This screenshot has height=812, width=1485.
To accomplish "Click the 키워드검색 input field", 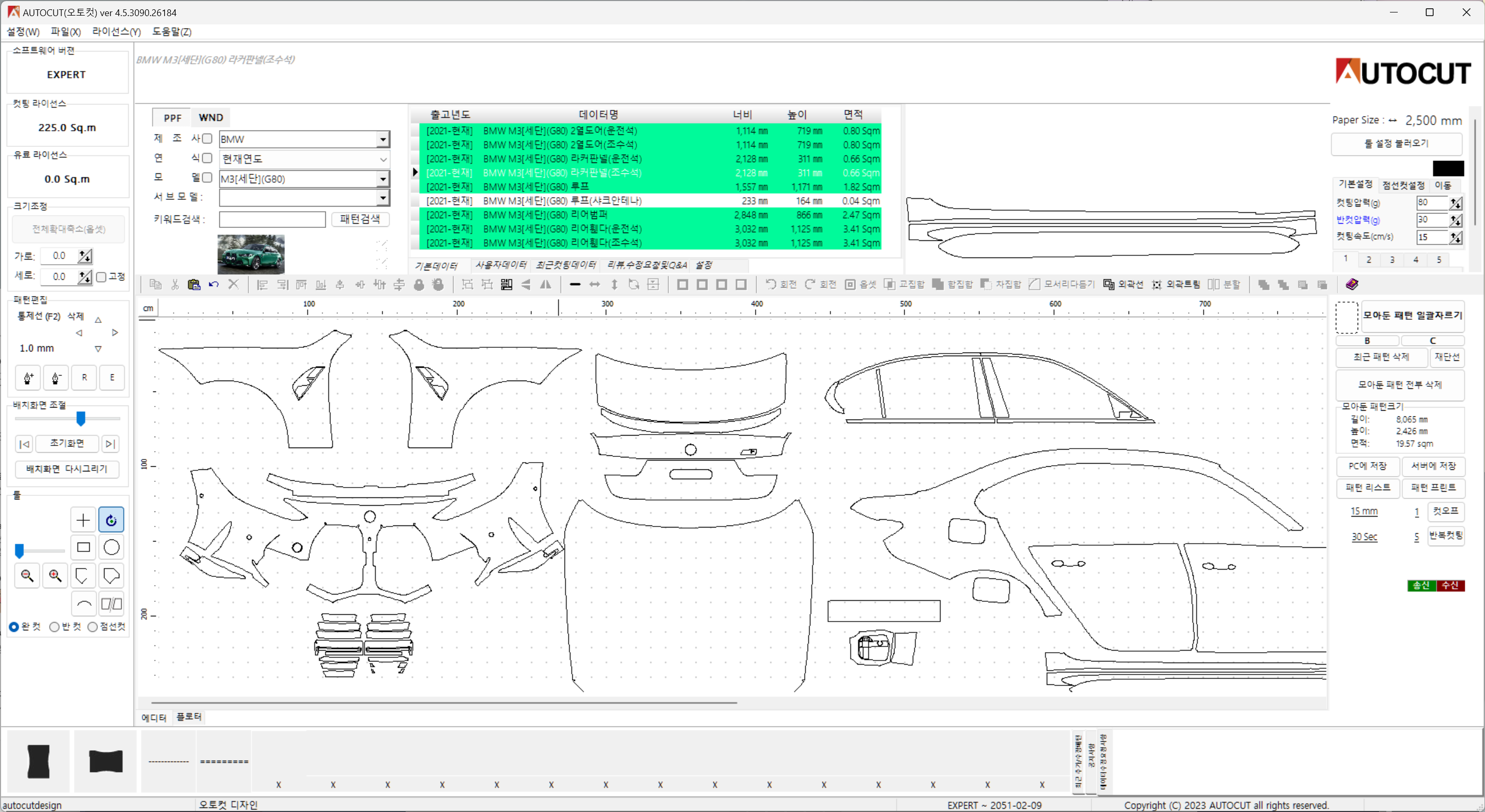I will pos(272,219).
